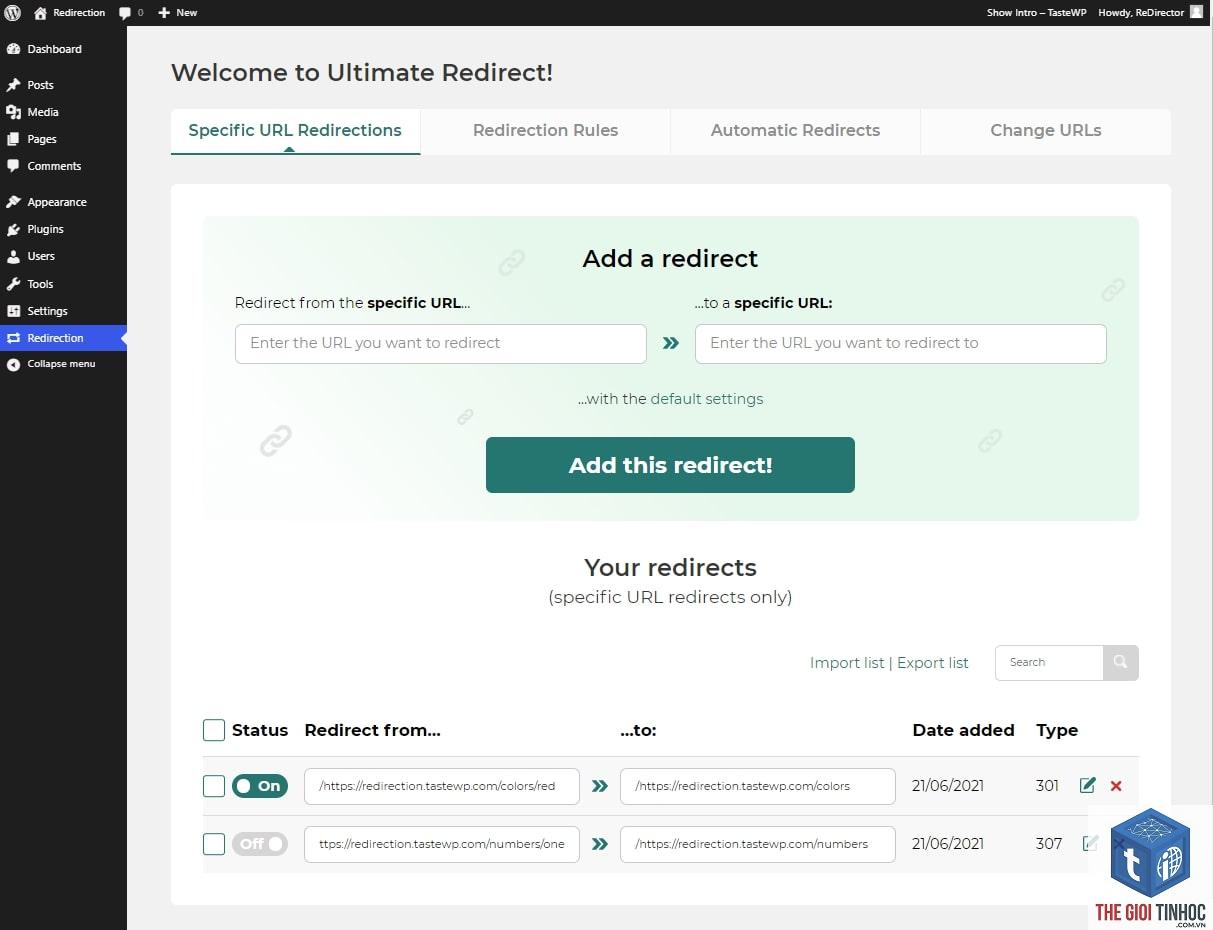
Task: Click the colors destination URL field
Action: pos(758,786)
